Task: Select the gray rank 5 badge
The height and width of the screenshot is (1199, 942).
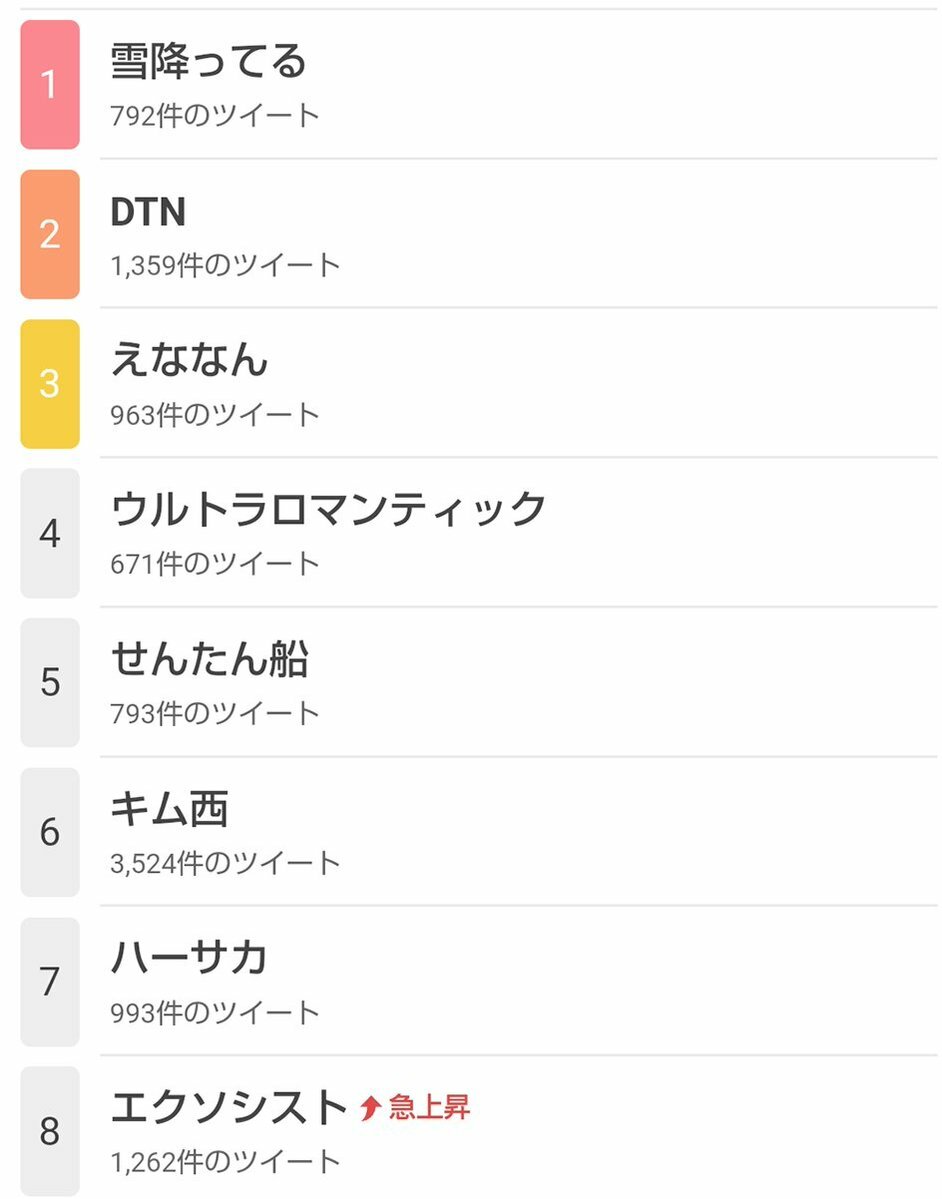Action: 50,682
